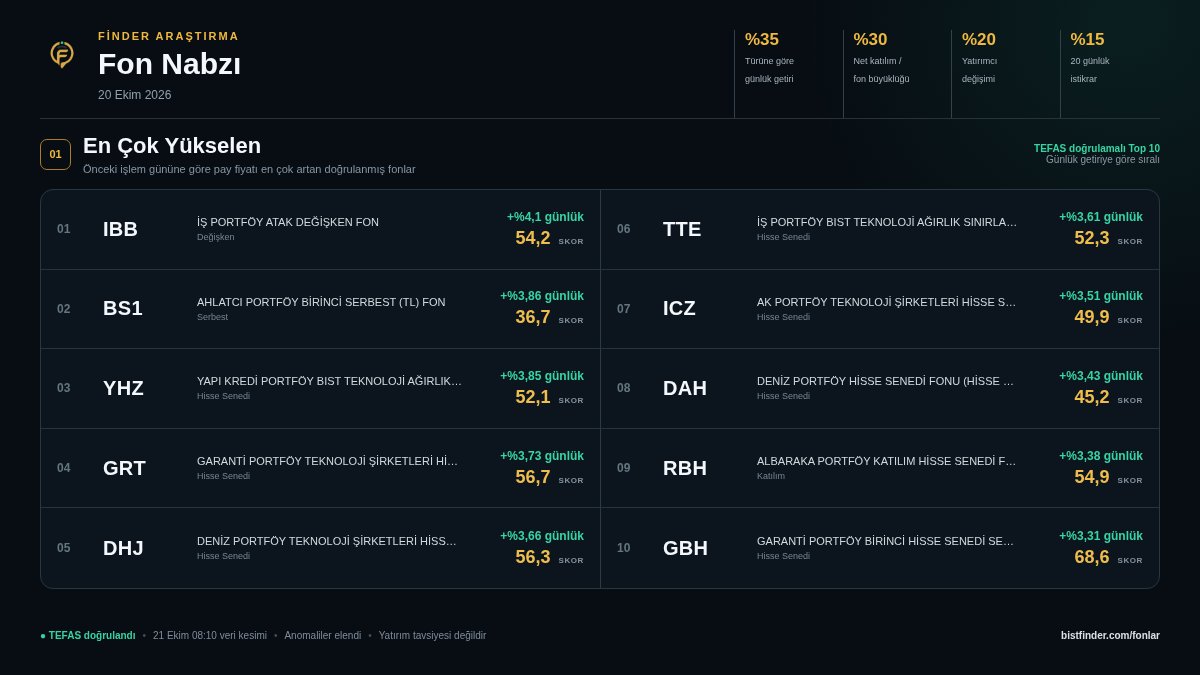The image size is (1200, 675).
Task: Click AHLATCI PORTFÖY BİRİNCİ SERBEST fund name
Action: coord(321,302)
